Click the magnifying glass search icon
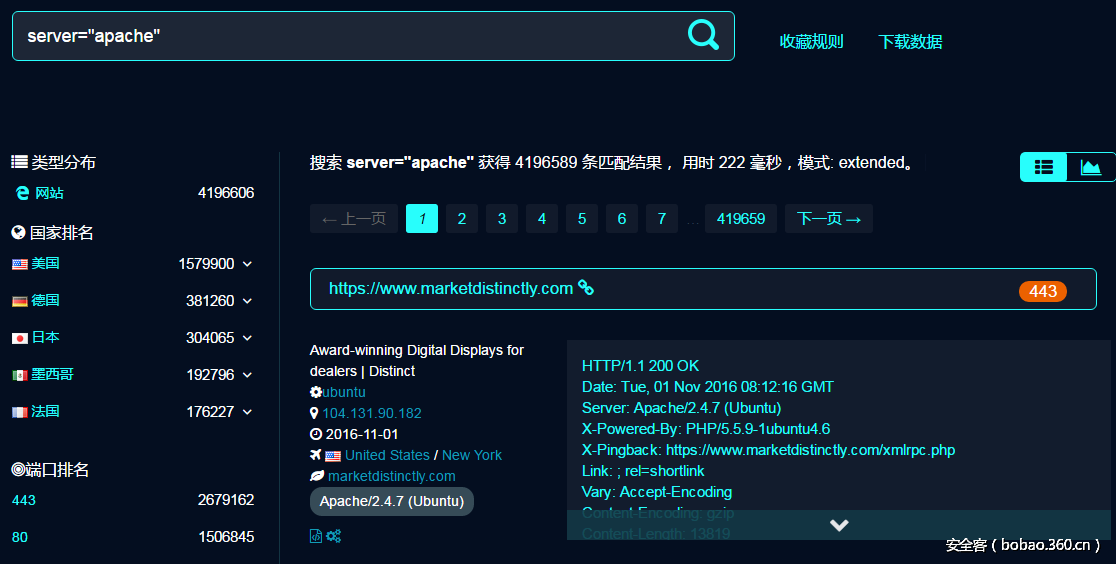The height and width of the screenshot is (564, 1116). pyautogui.click(x=703, y=35)
